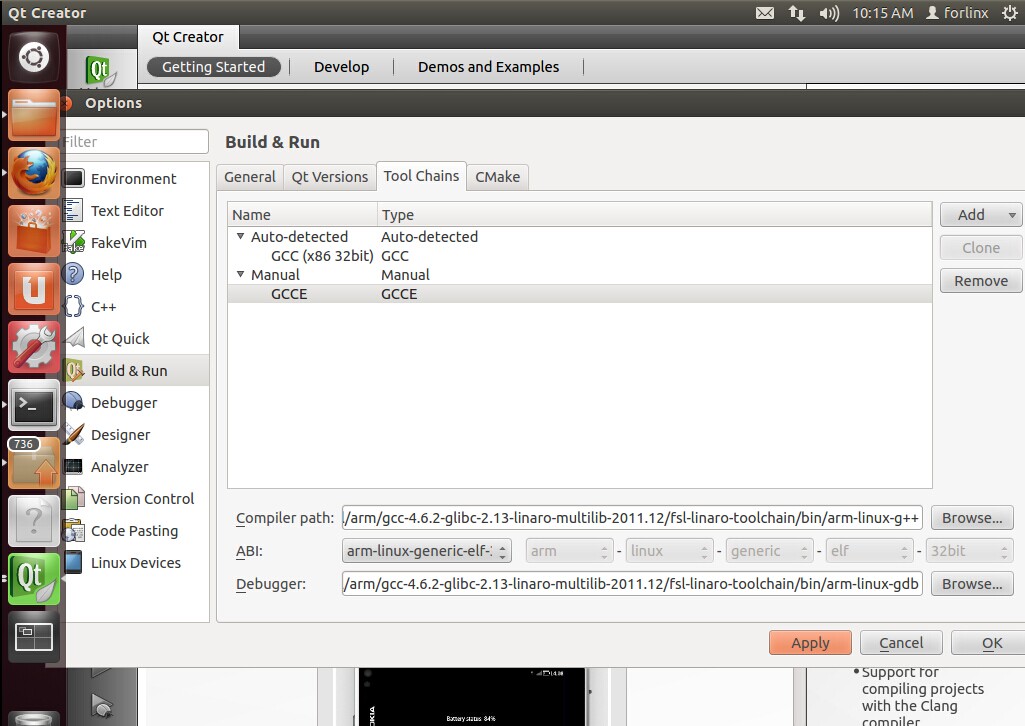This screenshot has height=726, width=1025.
Task: Select the Text Editor category icon
Action: point(74,210)
